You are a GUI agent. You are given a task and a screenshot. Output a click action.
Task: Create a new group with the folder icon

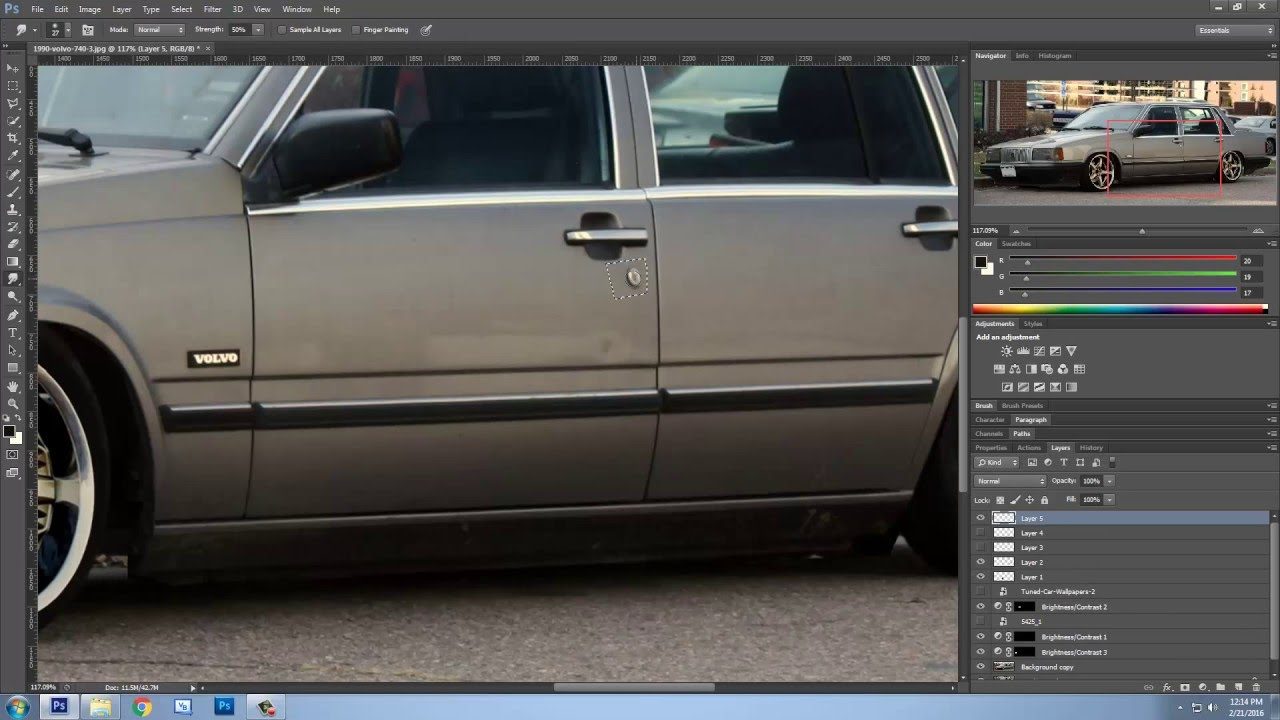pos(1220,687)
